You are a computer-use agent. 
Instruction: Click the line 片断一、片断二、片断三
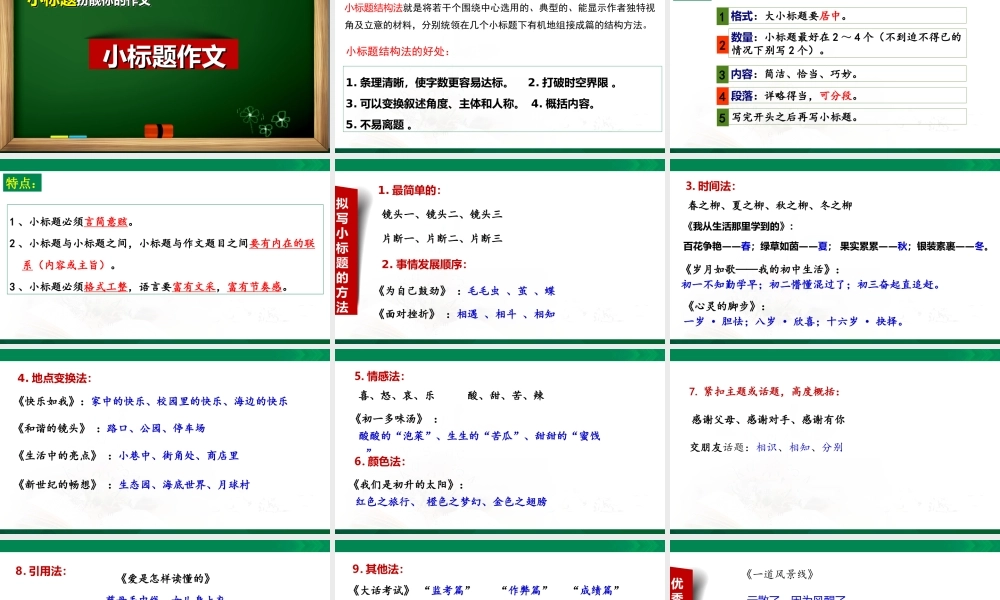(442, 238)
